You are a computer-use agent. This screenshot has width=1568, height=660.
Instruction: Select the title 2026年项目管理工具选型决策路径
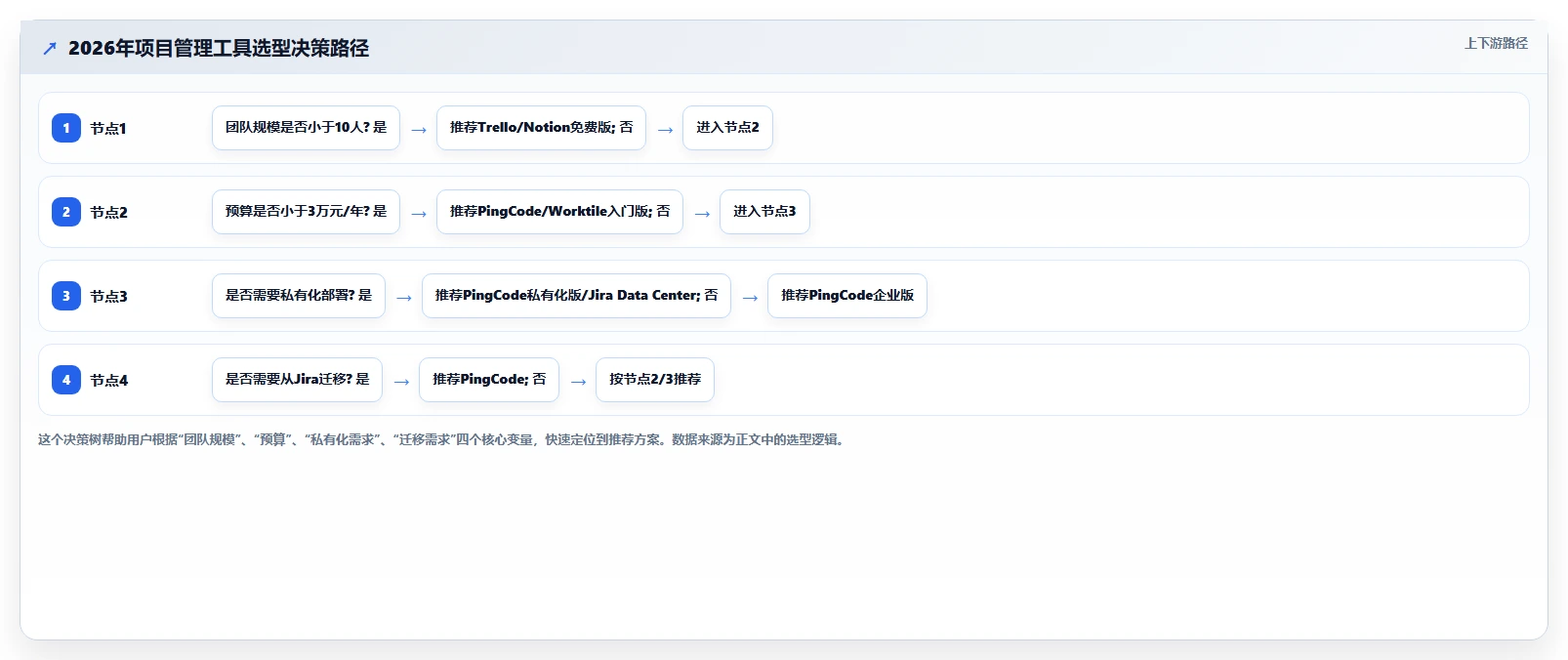219,48
